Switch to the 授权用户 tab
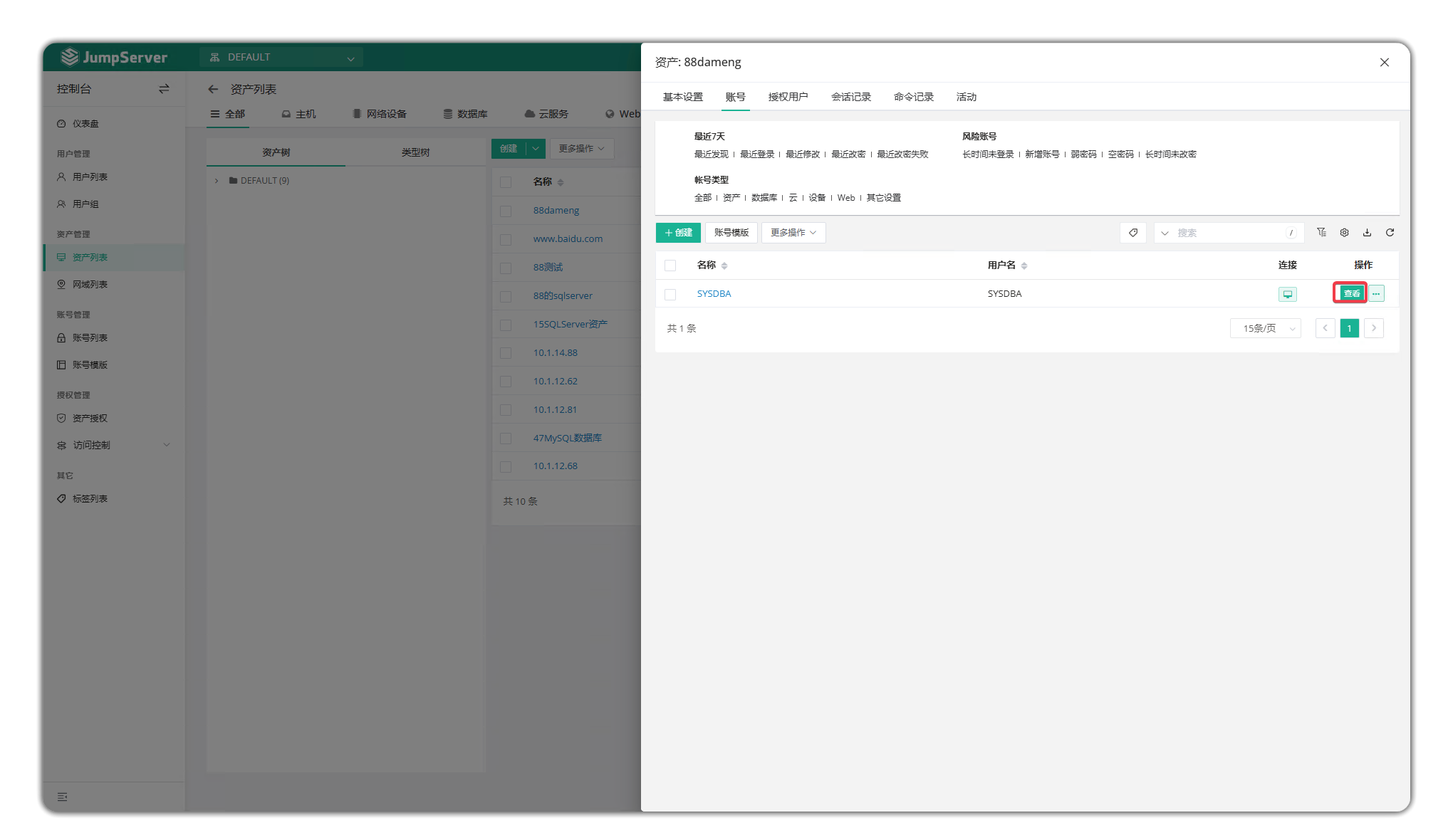Screen dimensions: 1453x840 pos(788,97)
